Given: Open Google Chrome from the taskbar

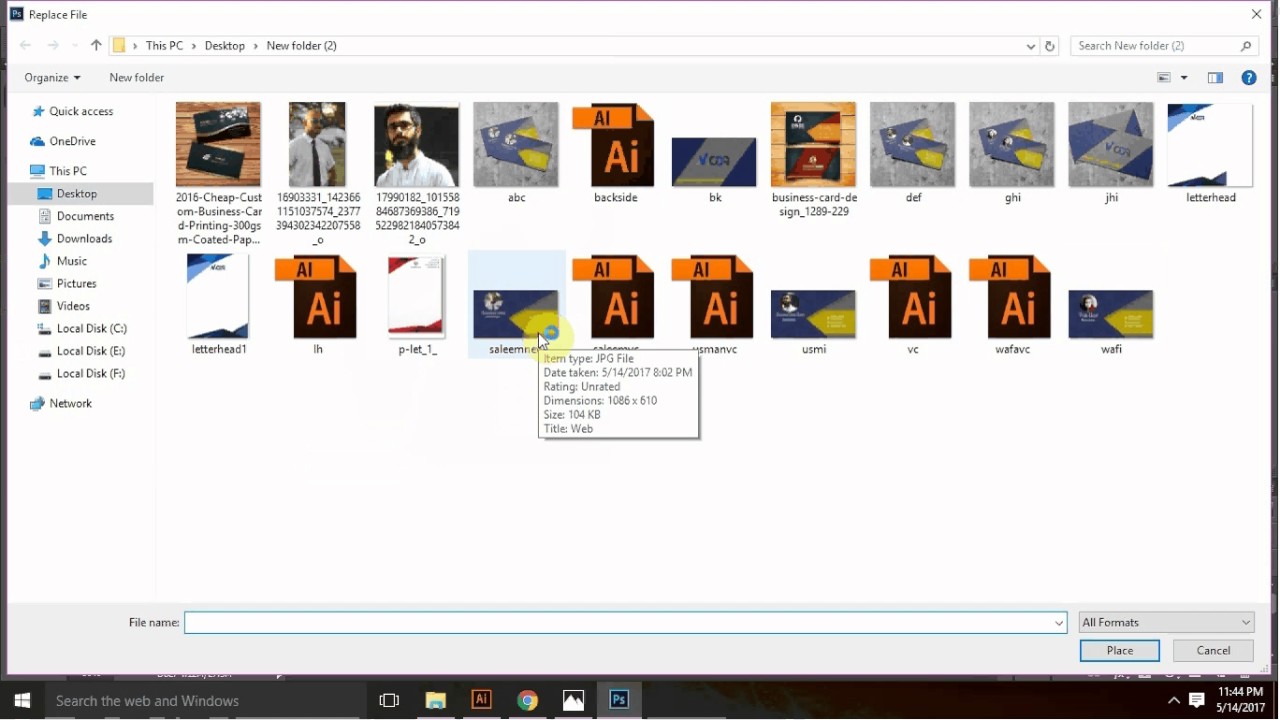Looking at the screenshot, I should pyautogui.click(x=527, y=701).
